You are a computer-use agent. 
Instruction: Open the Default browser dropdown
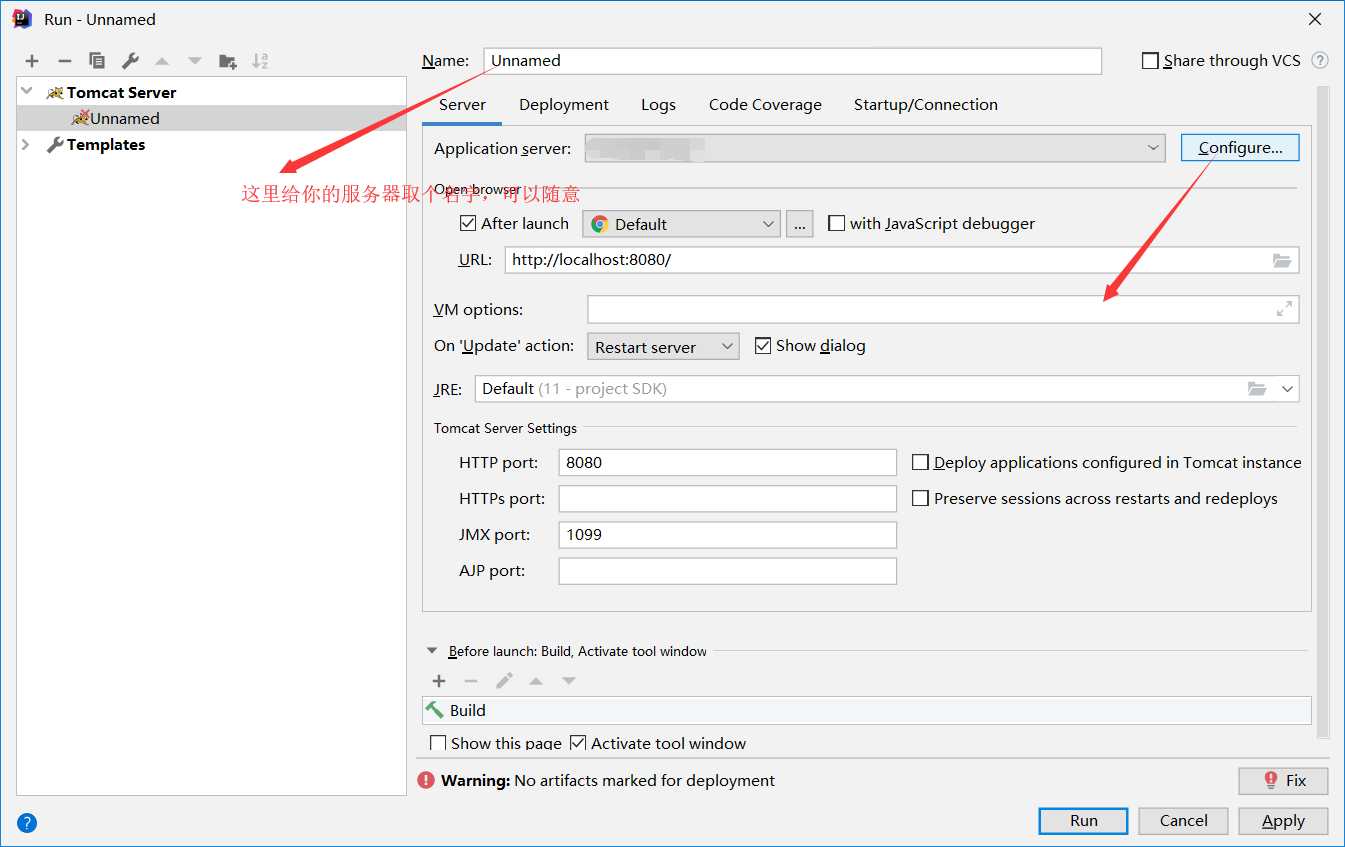[681, 224]
